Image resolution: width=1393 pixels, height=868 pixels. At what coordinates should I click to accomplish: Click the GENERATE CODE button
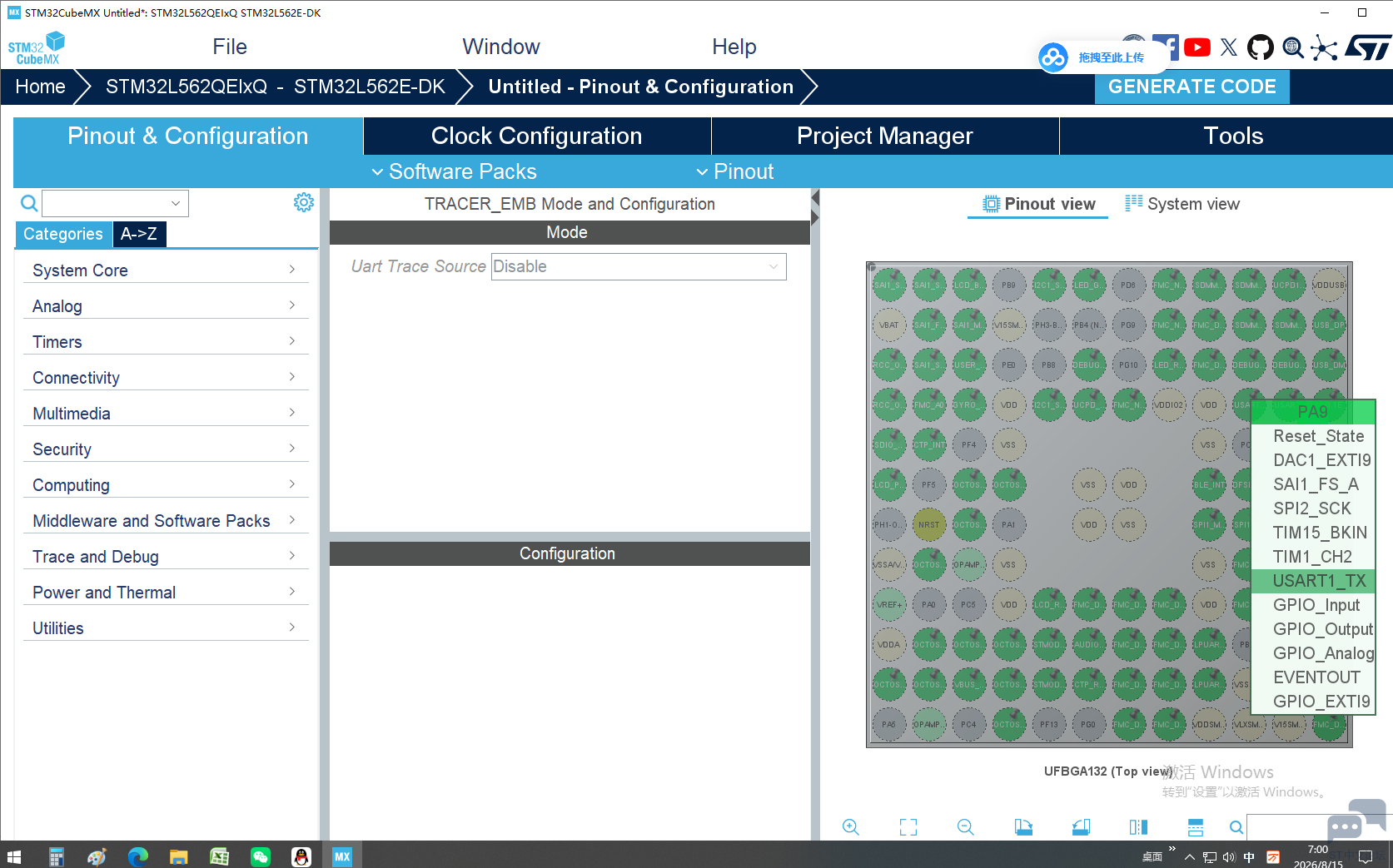click(1192, 87)
